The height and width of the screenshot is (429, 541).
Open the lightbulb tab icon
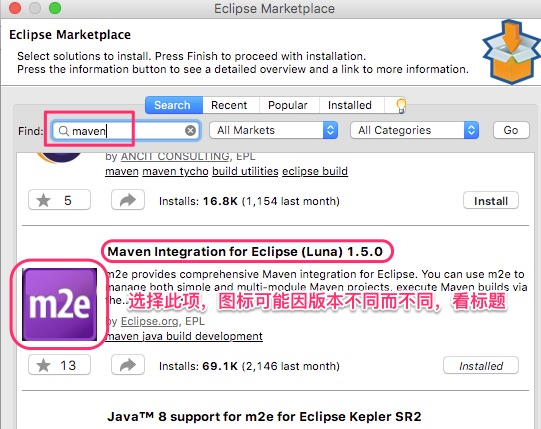(401, 105)
